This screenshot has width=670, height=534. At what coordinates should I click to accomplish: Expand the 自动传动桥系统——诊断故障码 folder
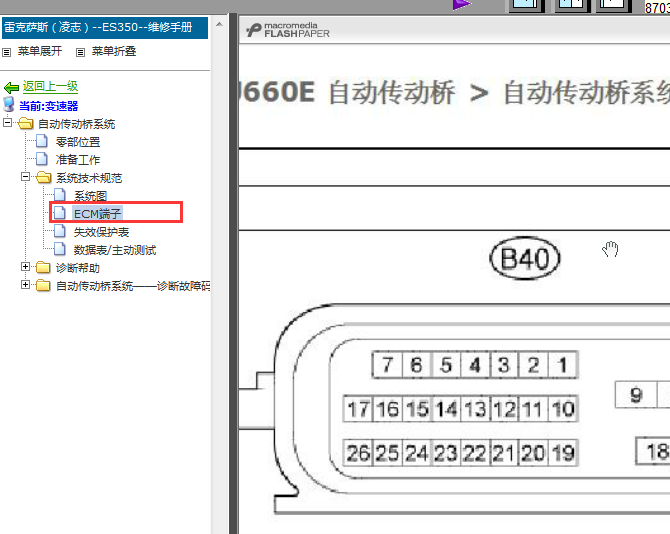(x=25, y=285)
